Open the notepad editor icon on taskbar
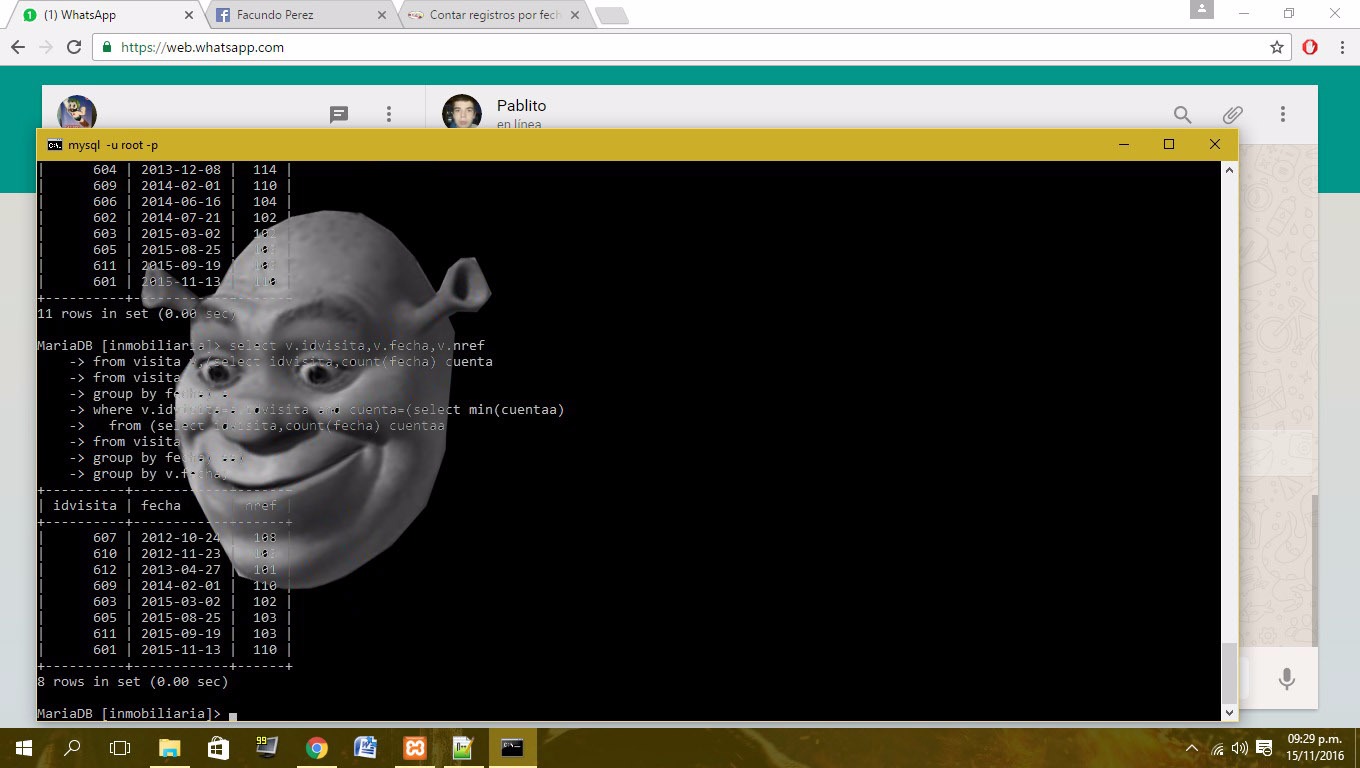 point(463,748)
